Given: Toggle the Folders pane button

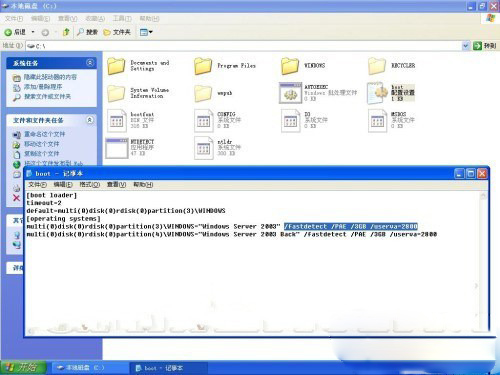Looking at the screenshot, I should pos(117,32).
